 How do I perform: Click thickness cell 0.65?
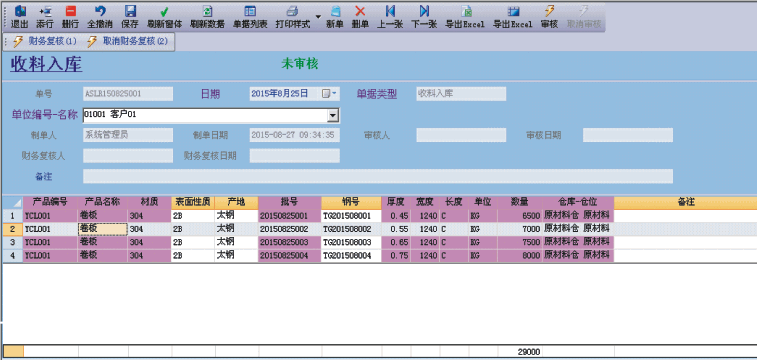tap(396, 242)
